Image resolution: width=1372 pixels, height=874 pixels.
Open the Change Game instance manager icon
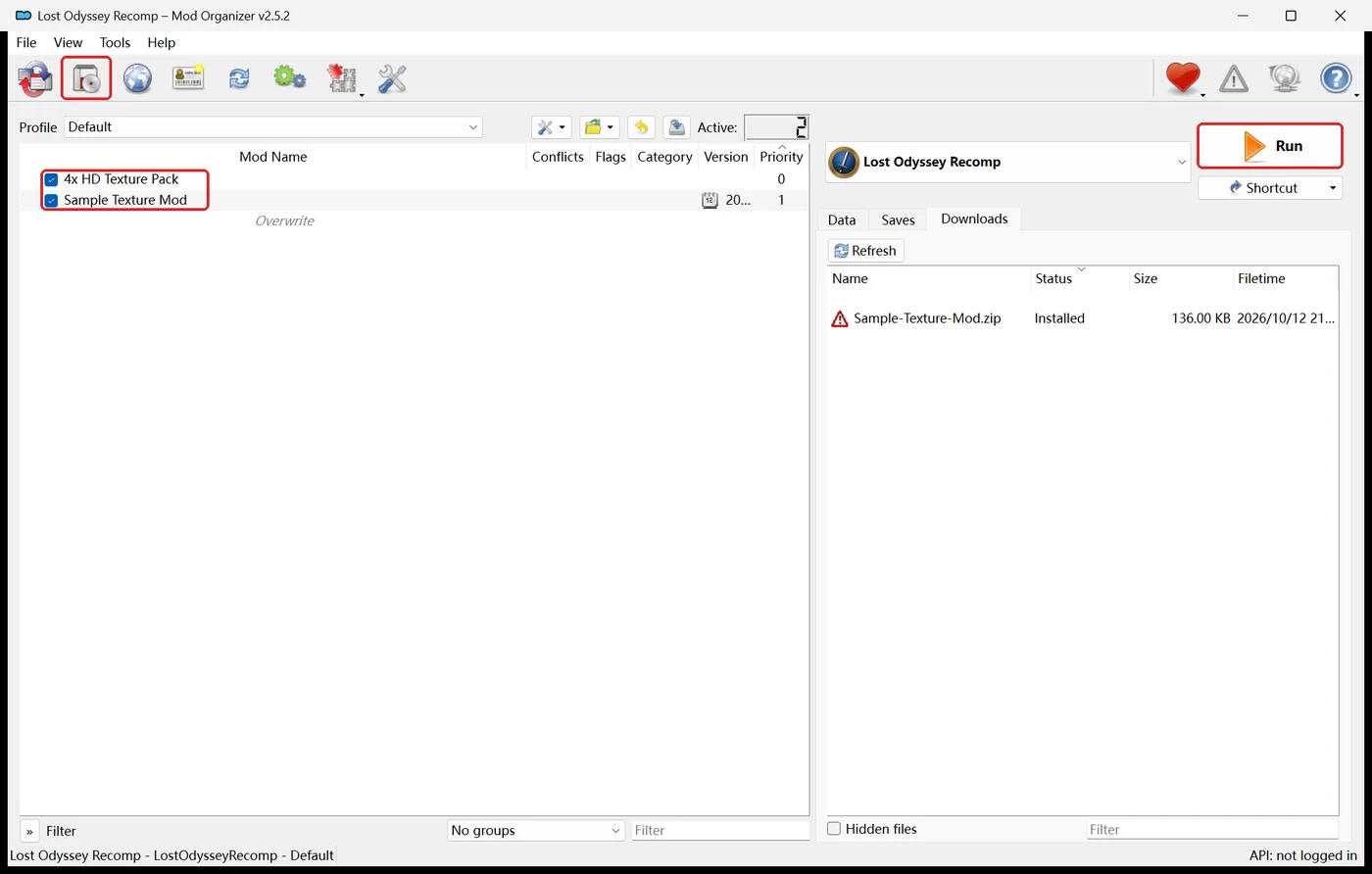click(35, 78)
